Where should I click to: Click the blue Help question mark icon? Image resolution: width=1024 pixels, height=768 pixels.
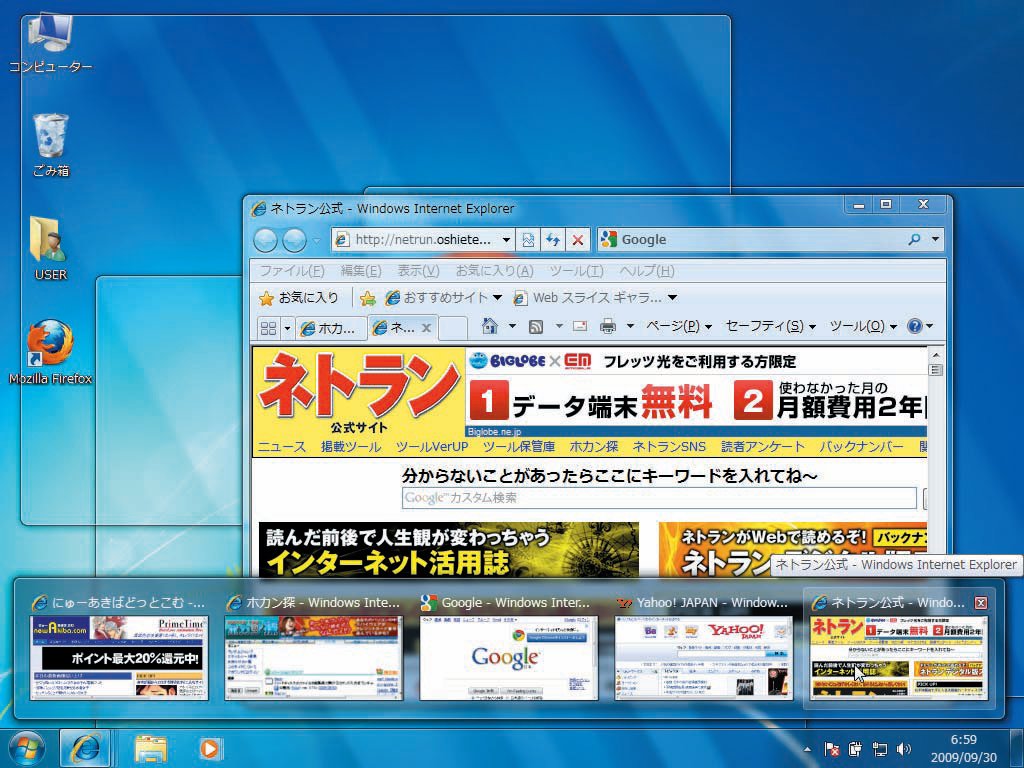click(x=915, y=326)
